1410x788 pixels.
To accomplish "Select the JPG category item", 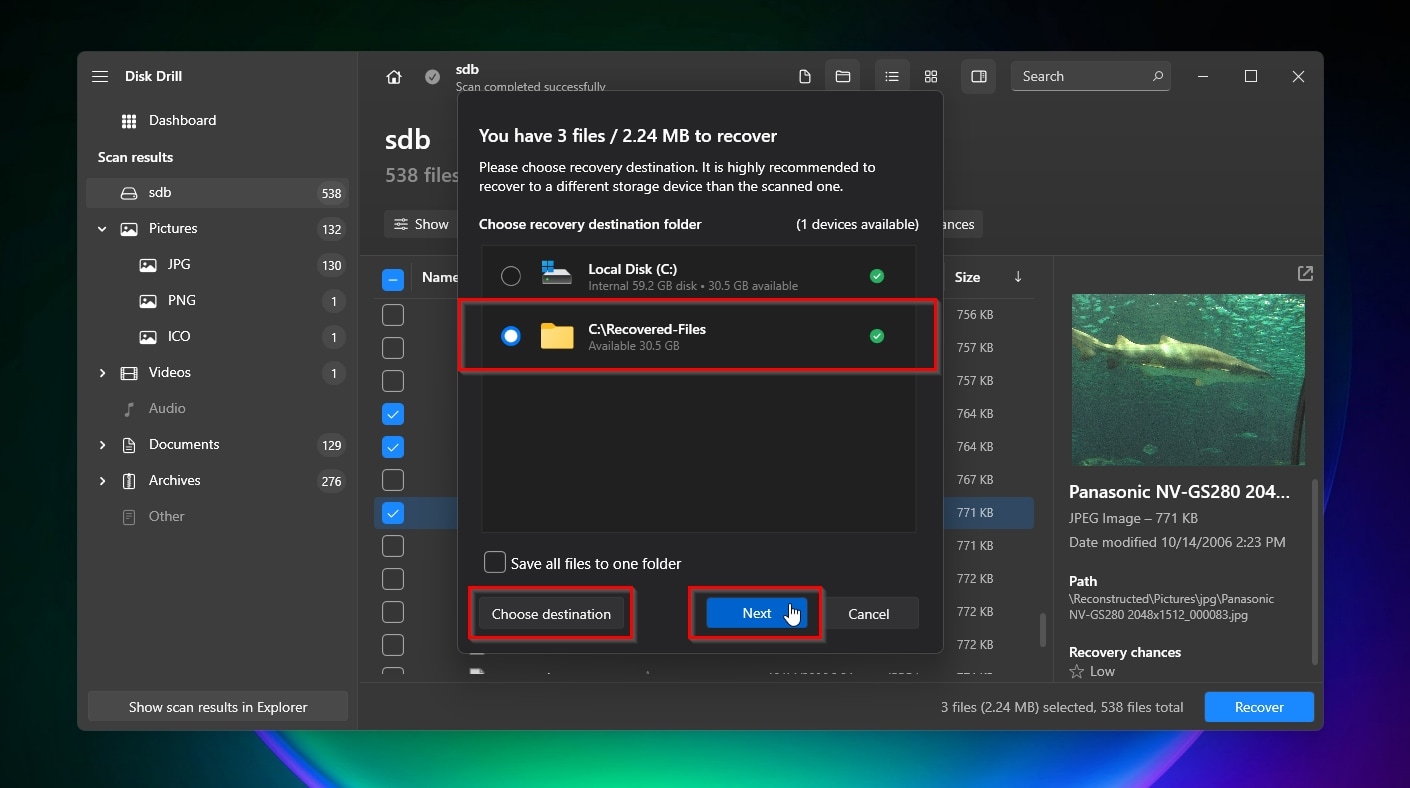I will click(217, 265).
